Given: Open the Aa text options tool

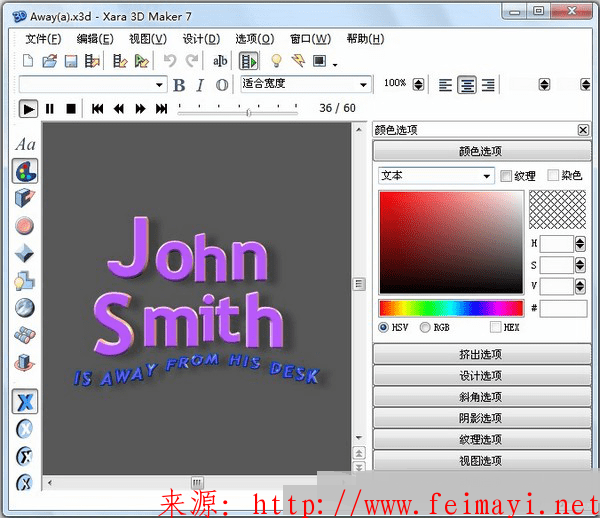Looking at the screenshot, I should click(x=25, y=144).
